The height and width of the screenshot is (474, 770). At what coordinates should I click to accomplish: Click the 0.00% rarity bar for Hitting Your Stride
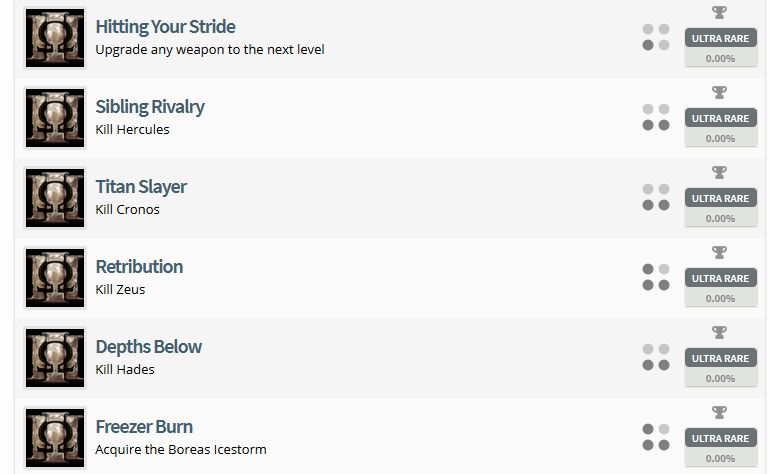[720, 58]
